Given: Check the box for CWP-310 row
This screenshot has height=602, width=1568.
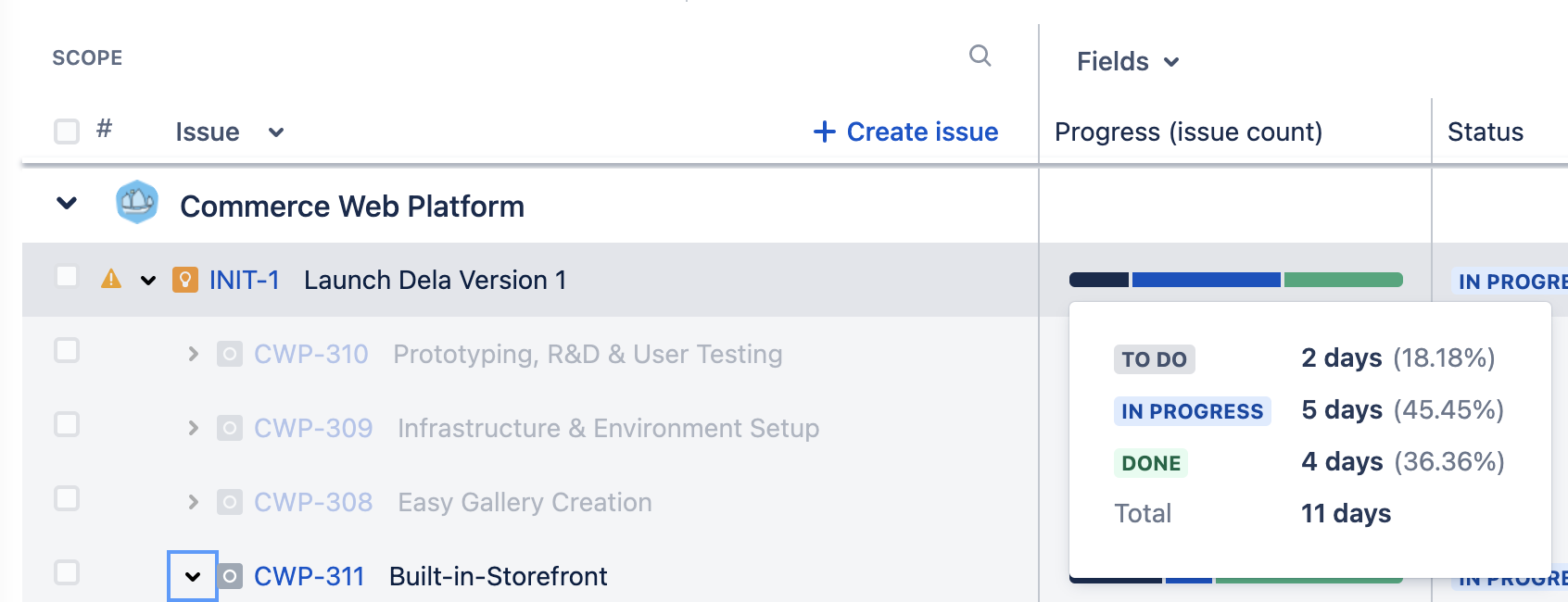Looking at the screenshot, I should pyautogui.click(x=67, y=351).
